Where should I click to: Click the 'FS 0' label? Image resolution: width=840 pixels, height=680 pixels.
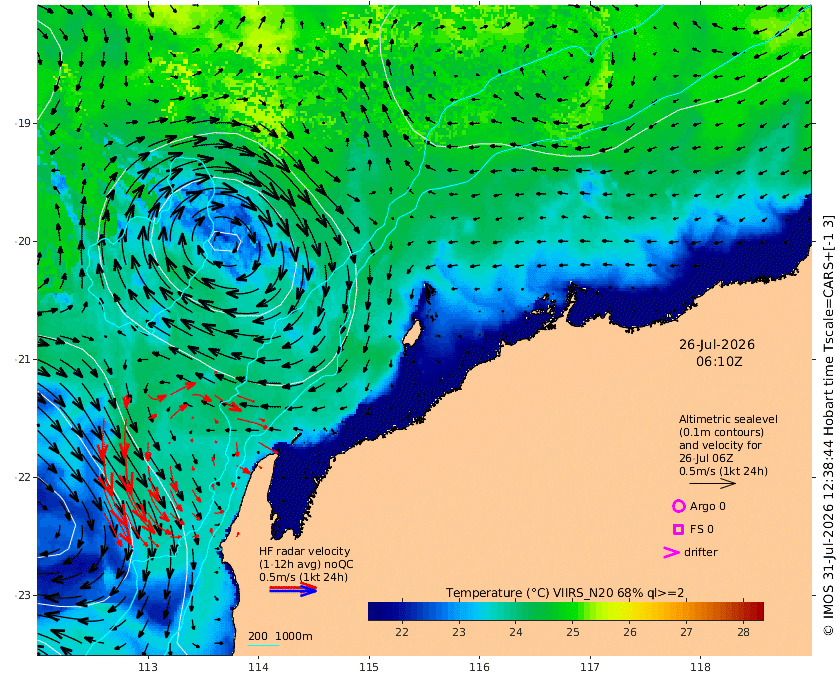701,529
